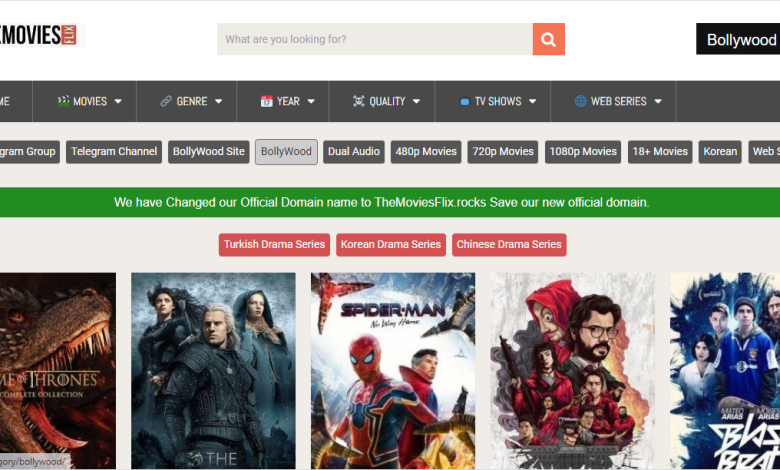Open the 1080p Movies tag
Screen dimensions: 780x470
pos(583,152)
